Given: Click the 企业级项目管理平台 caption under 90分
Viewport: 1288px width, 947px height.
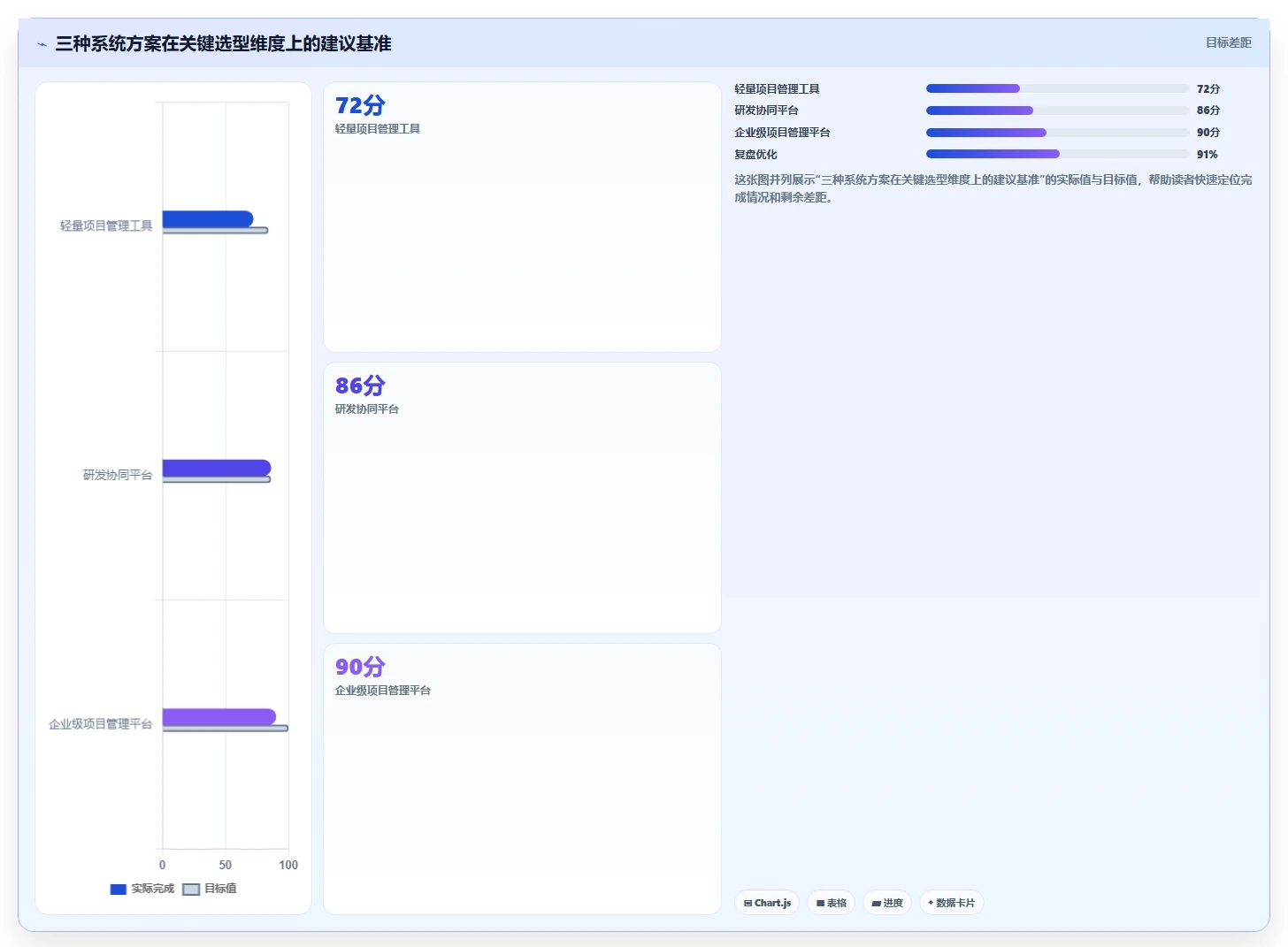Looking at the screenshot, I should tap(383, 691).
